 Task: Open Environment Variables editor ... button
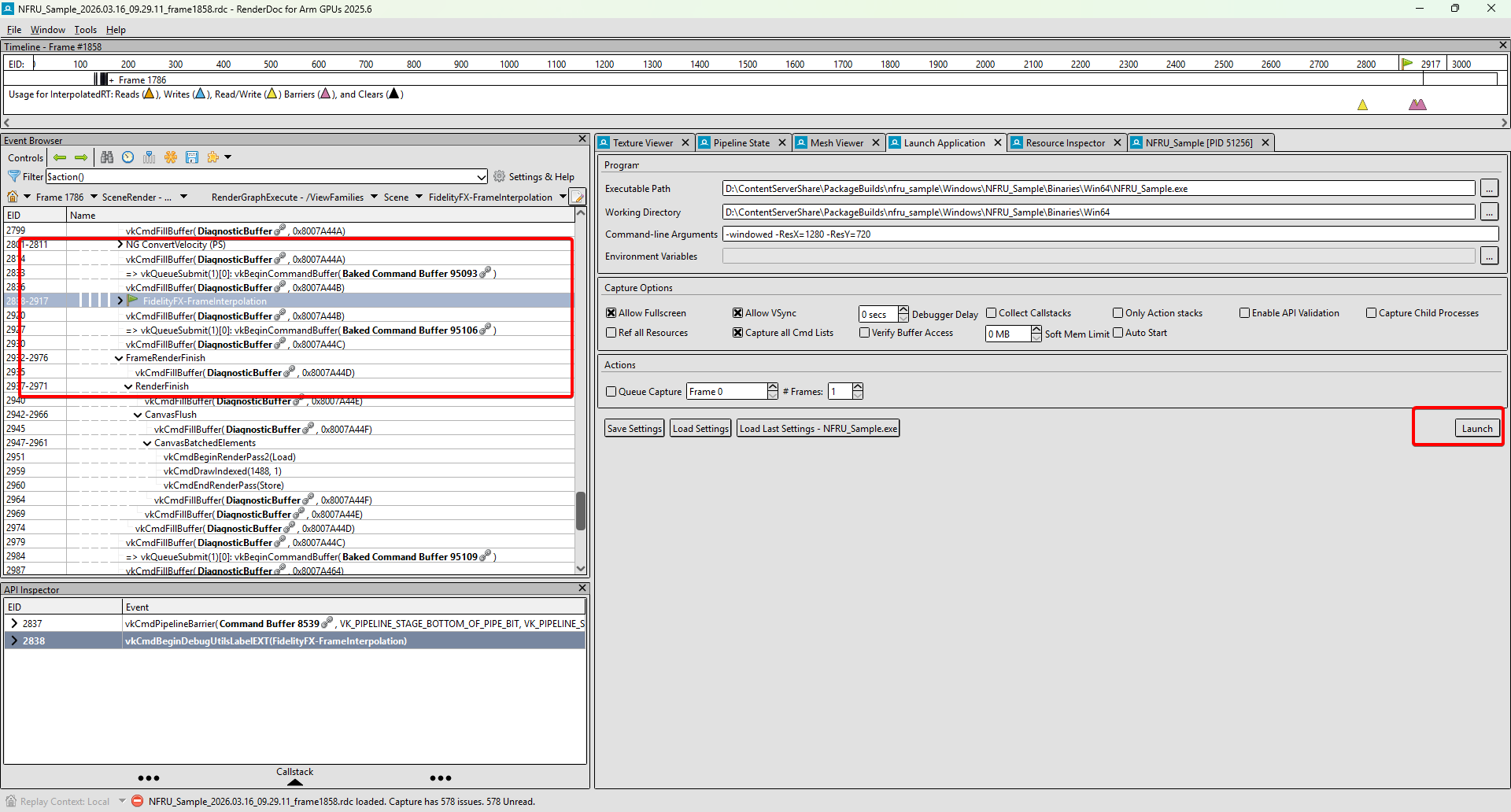click(1489, 257)
